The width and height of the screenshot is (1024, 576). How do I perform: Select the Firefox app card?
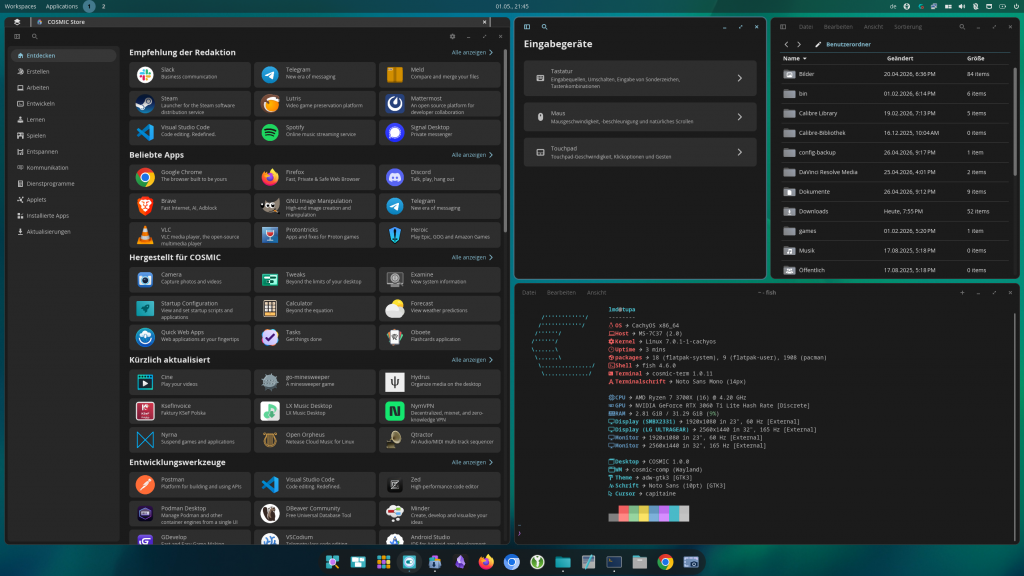314,176
